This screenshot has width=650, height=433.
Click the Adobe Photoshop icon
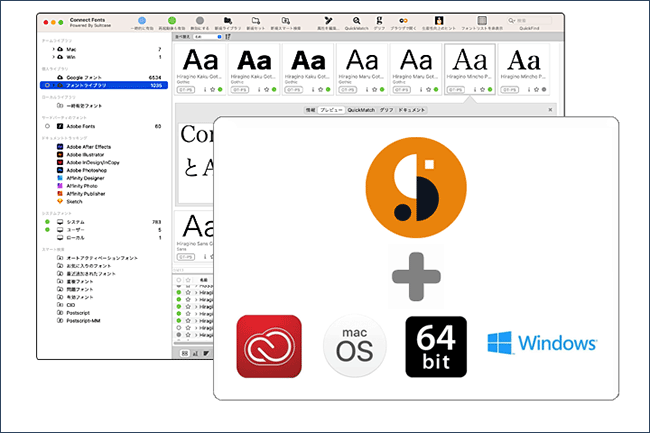[60, 170]
